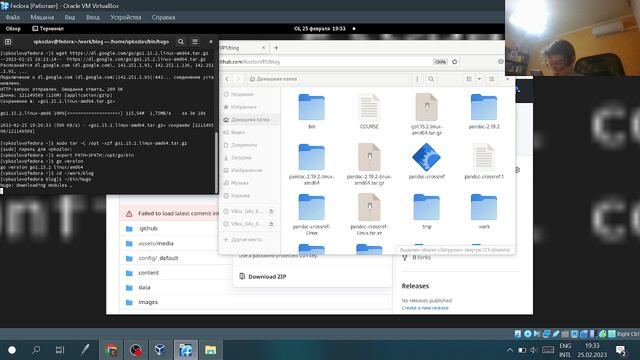Open GNOME Activities overview (Обзор)
Image resolution: width=640 pixels, height=360 pixels.
(x=13, y=29)
